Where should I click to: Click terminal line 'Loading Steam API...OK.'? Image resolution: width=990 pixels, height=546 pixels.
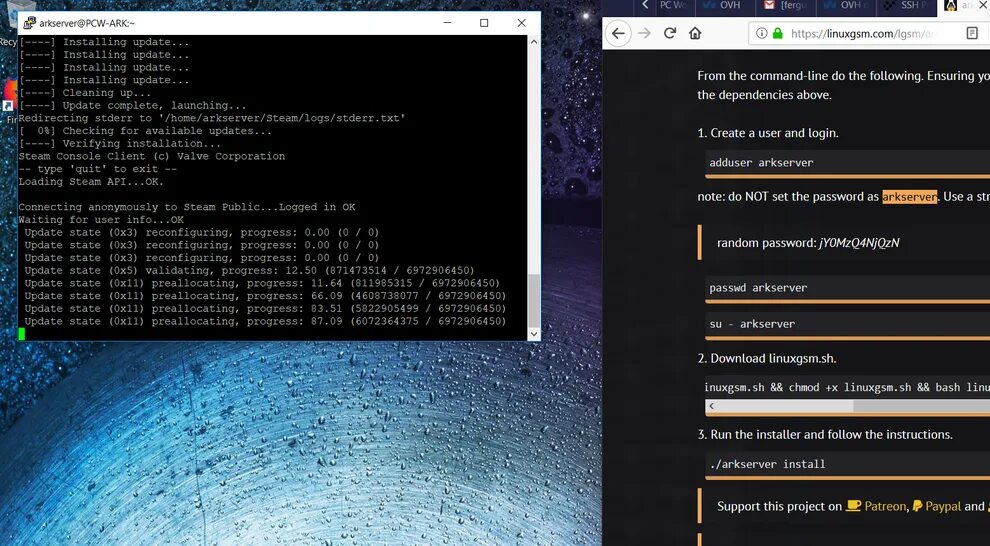pyautogui.click(x=91, y=182)
